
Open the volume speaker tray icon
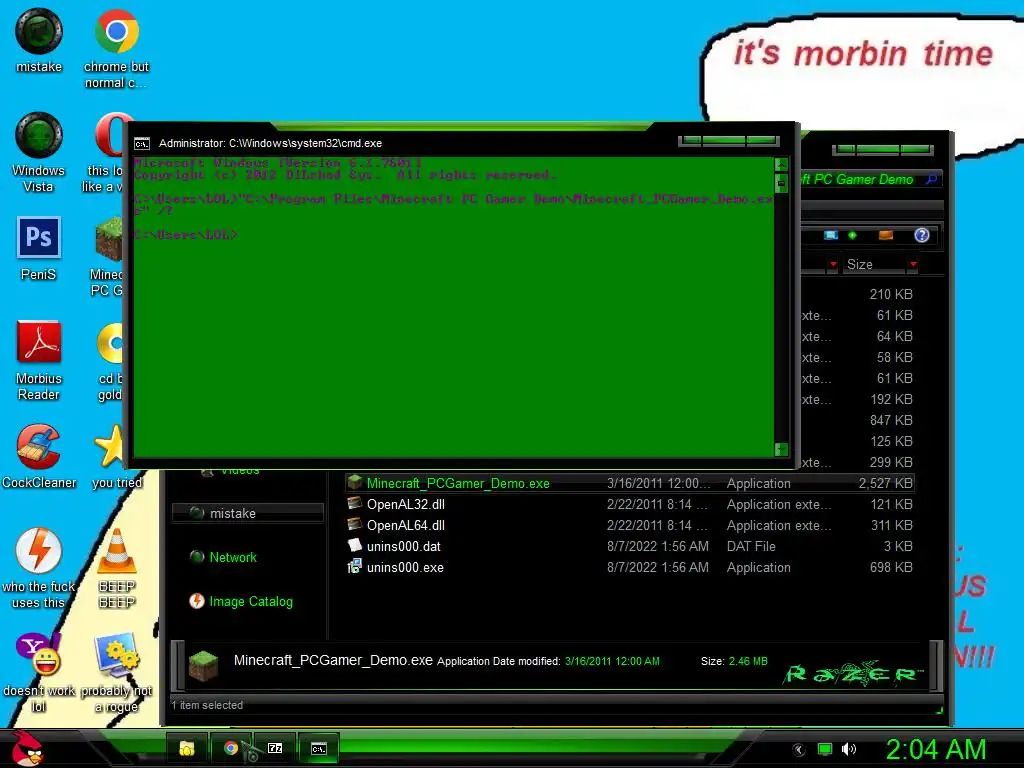pyautogui.click(x=849, y=750)
